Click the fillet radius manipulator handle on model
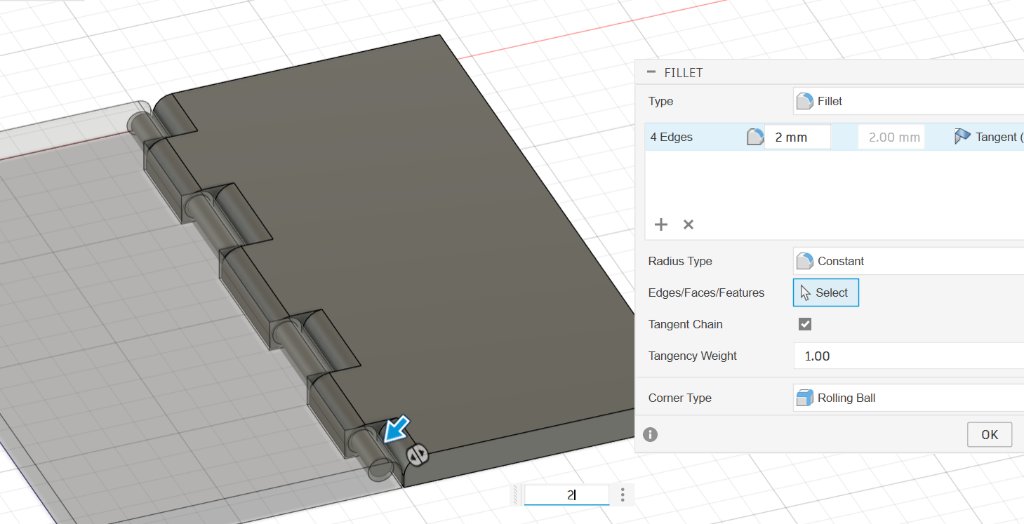 417,453
